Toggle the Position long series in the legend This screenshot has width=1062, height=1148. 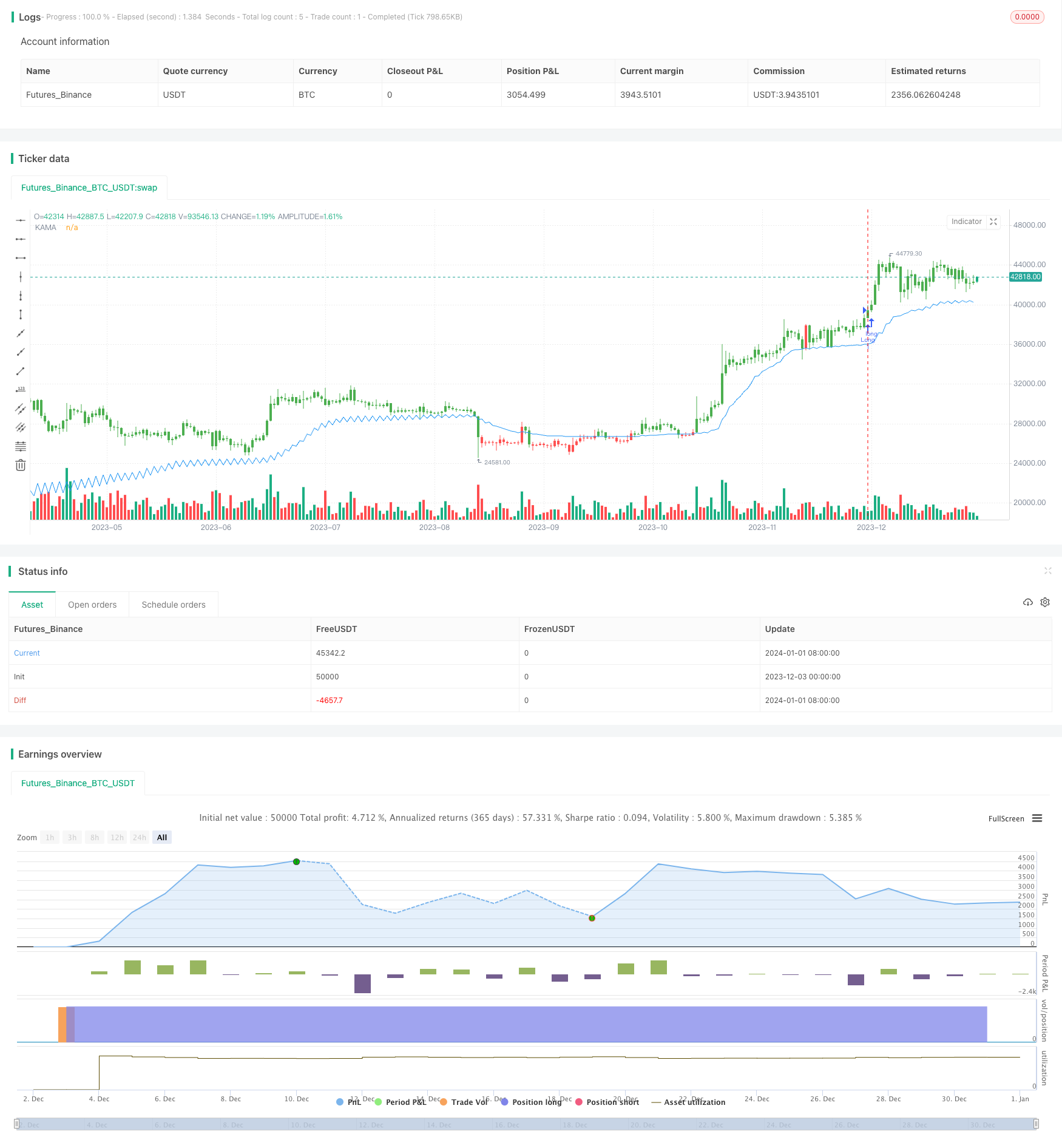532,1102
